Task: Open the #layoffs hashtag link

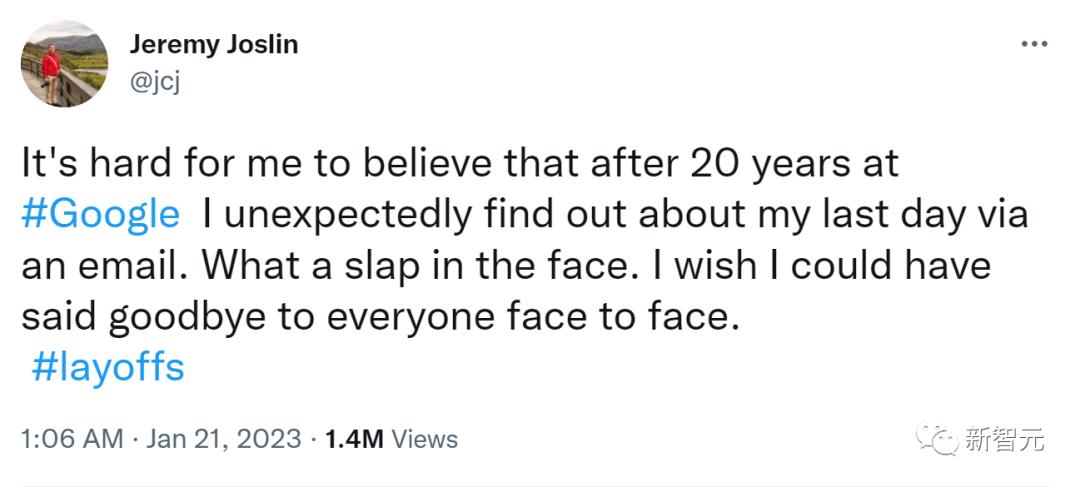Action: (x=107, y=367)
